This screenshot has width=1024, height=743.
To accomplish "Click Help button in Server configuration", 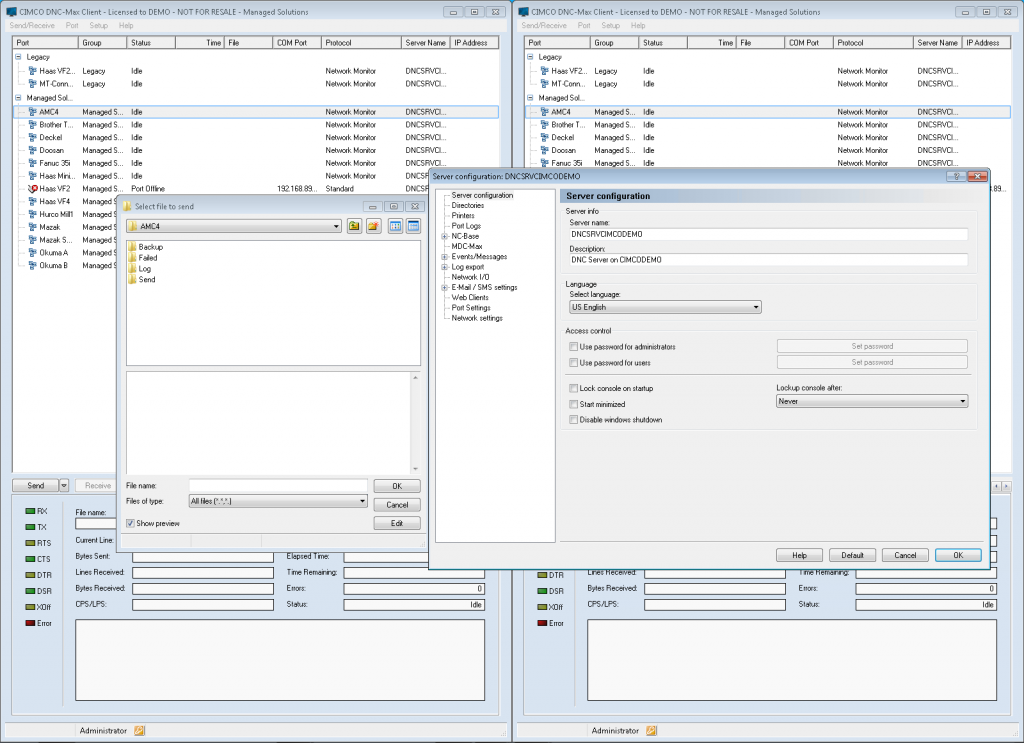I will coord(799,555).
